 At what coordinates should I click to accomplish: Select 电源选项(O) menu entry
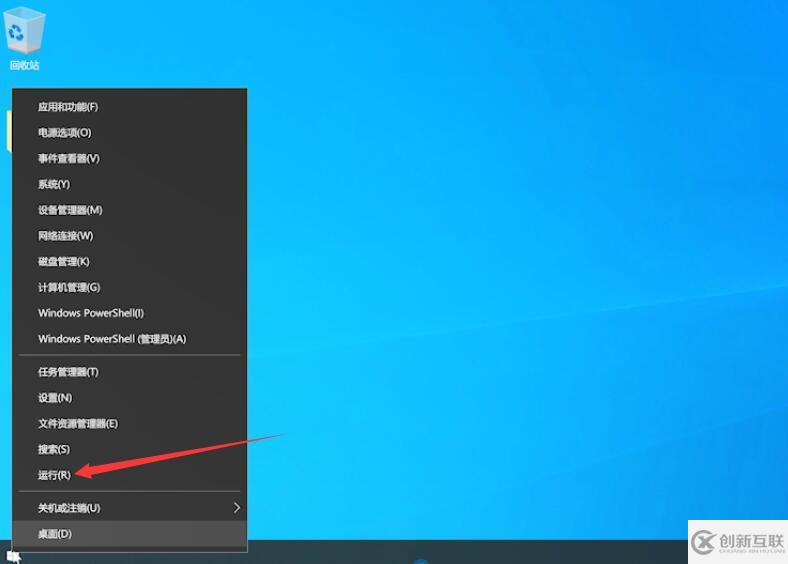pos(130,133)
